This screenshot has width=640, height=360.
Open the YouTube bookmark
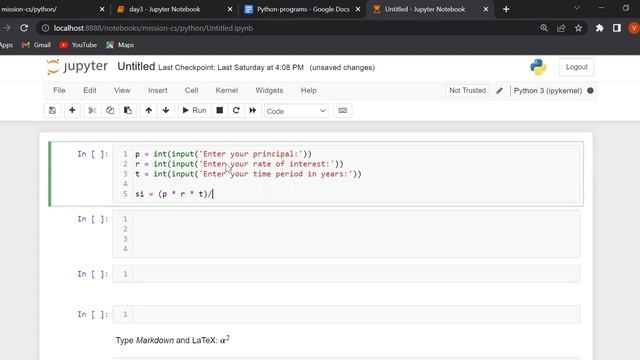78,45
